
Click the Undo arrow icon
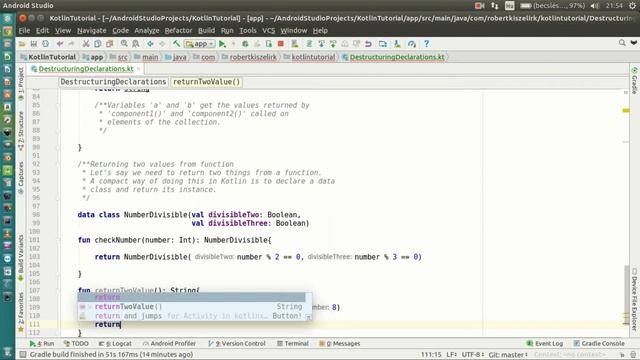(x=60, y=44)
